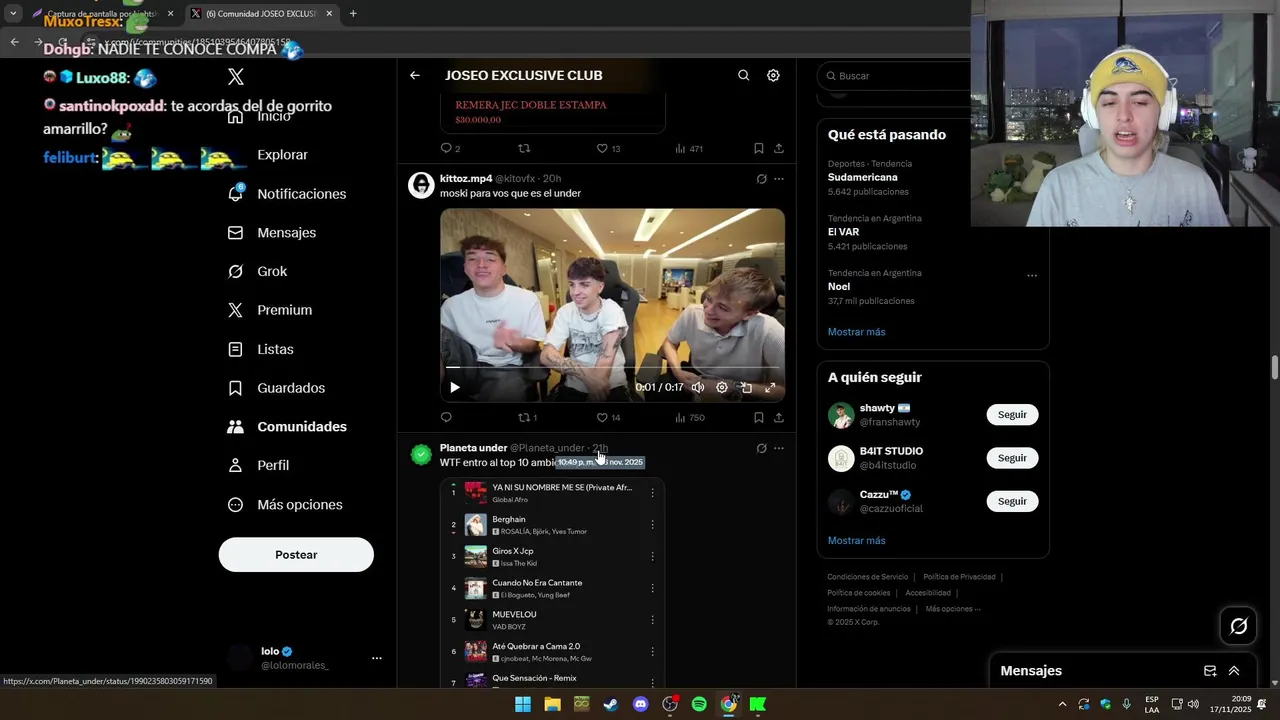Viewport: 1280px width, 720px height.
Task: Bookmark the kittoz.mp4 video post
Action: tap(758, 417)
